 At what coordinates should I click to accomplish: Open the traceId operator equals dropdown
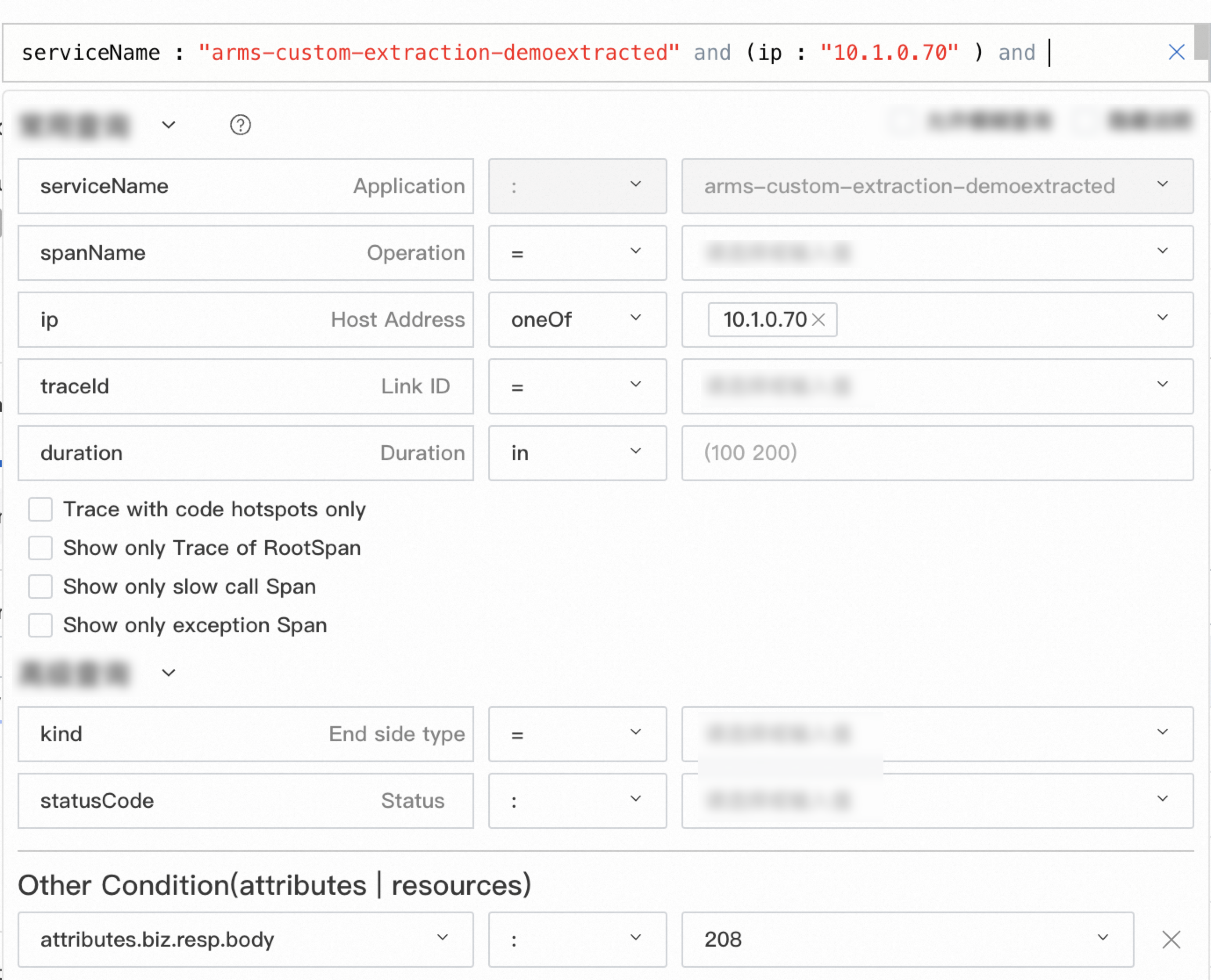(x=577, y=386)
